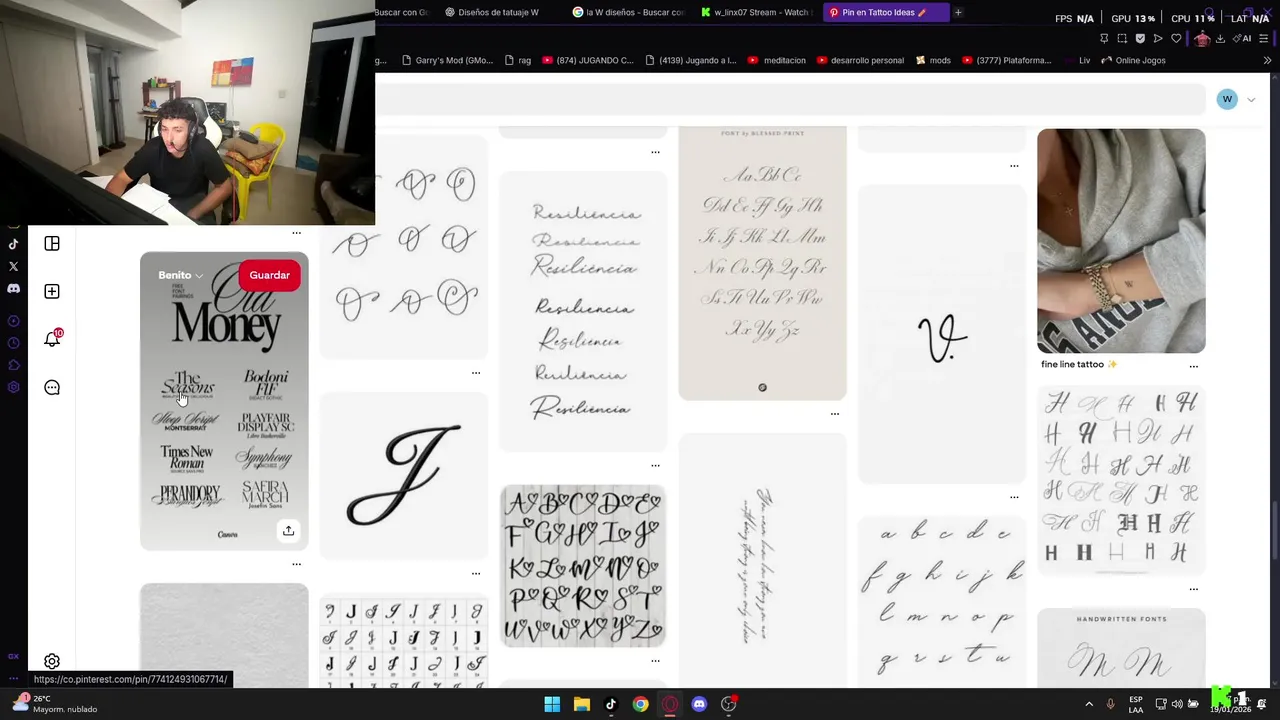
Task: Click the Opera GX settings icon in the sidebar
Action: click(13, 387)
